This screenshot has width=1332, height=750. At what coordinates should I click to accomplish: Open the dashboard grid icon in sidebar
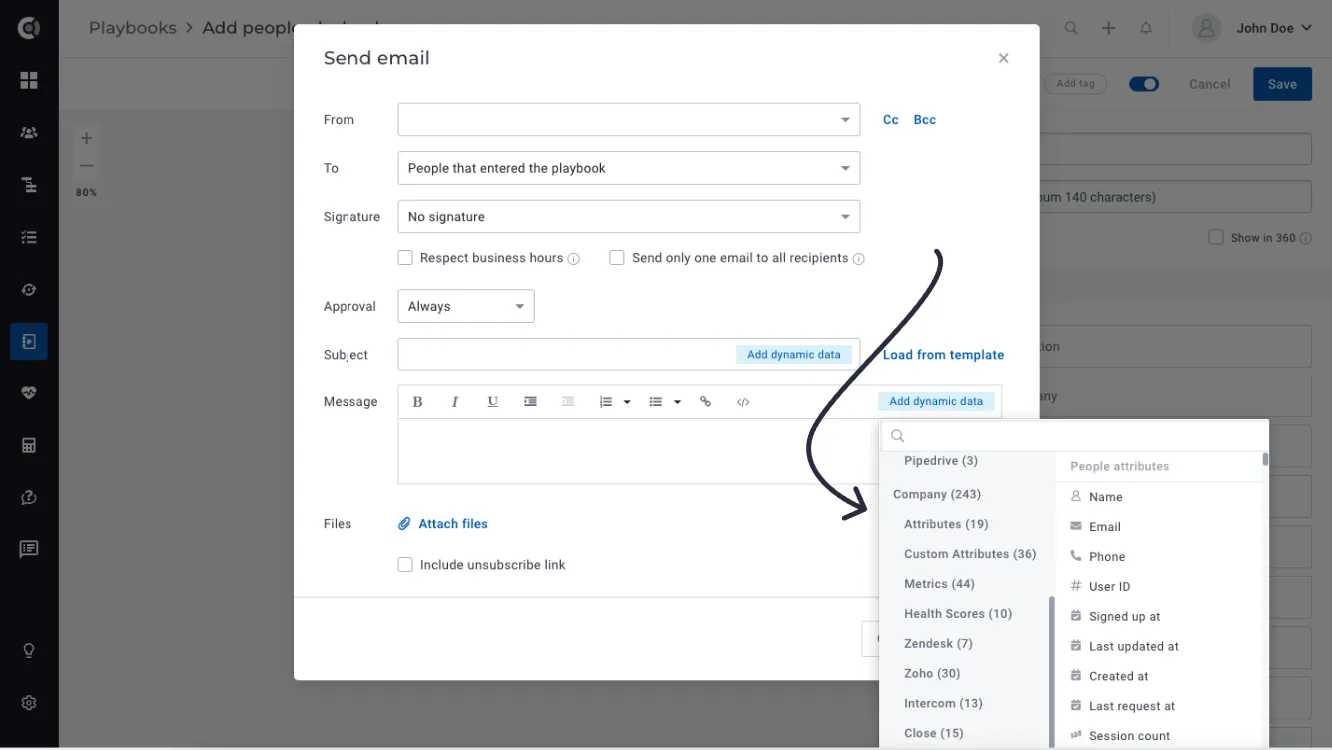click(x=29, y=80)
